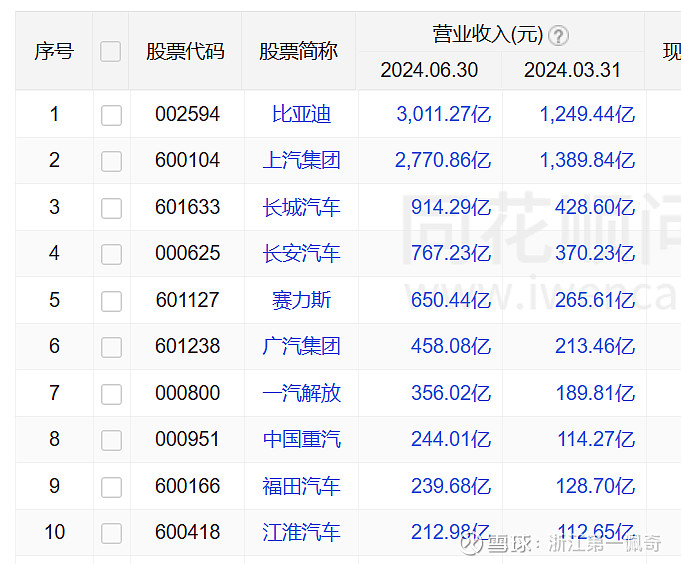Viewport: 681px width, 564px height.
Task: Open the 比亚迪 stock link
Action: [301, 114]
